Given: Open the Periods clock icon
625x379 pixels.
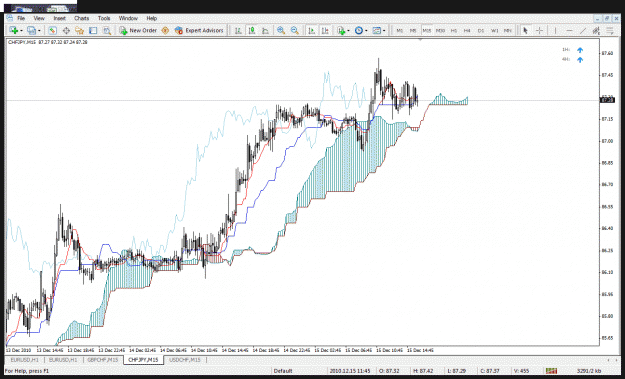Looking at the screenshot, I should pyautogui.click(x=359, y=30).
